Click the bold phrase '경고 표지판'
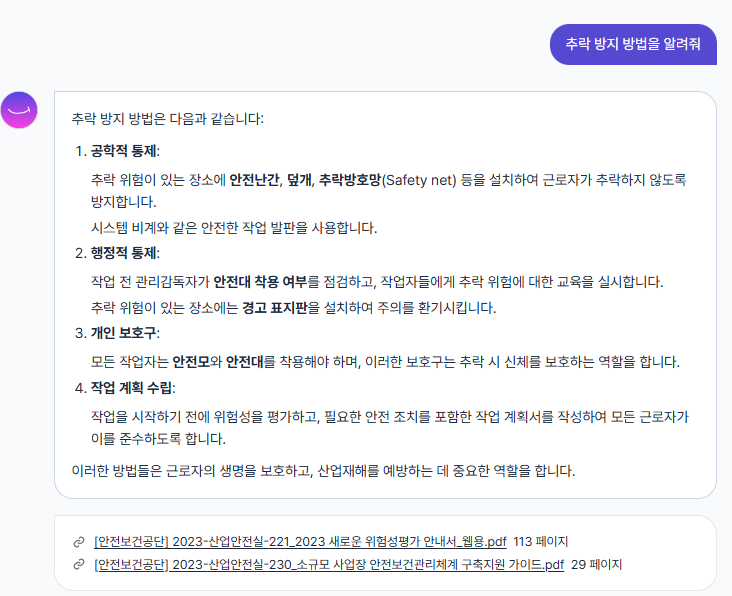Image resolution: width=732 pixels, height=596 pixels. [x=275, y=307]
